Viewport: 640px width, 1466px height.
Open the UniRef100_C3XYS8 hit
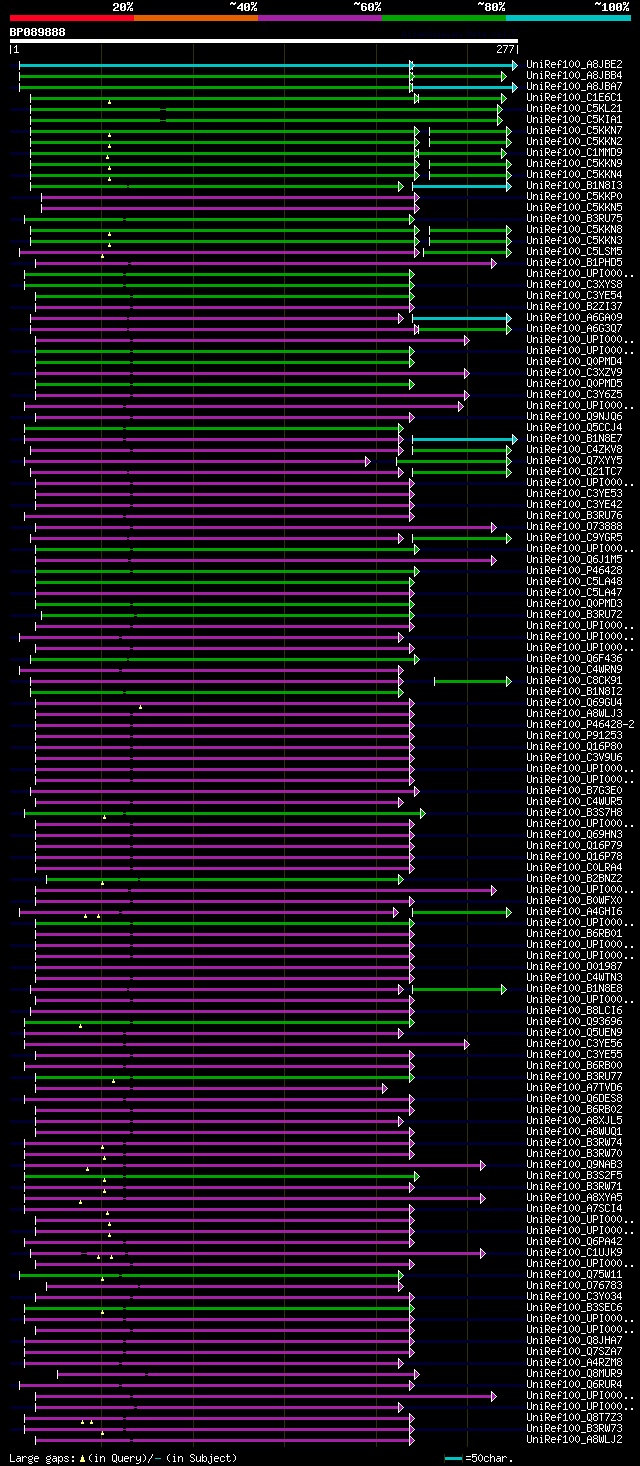click(574, 284)
